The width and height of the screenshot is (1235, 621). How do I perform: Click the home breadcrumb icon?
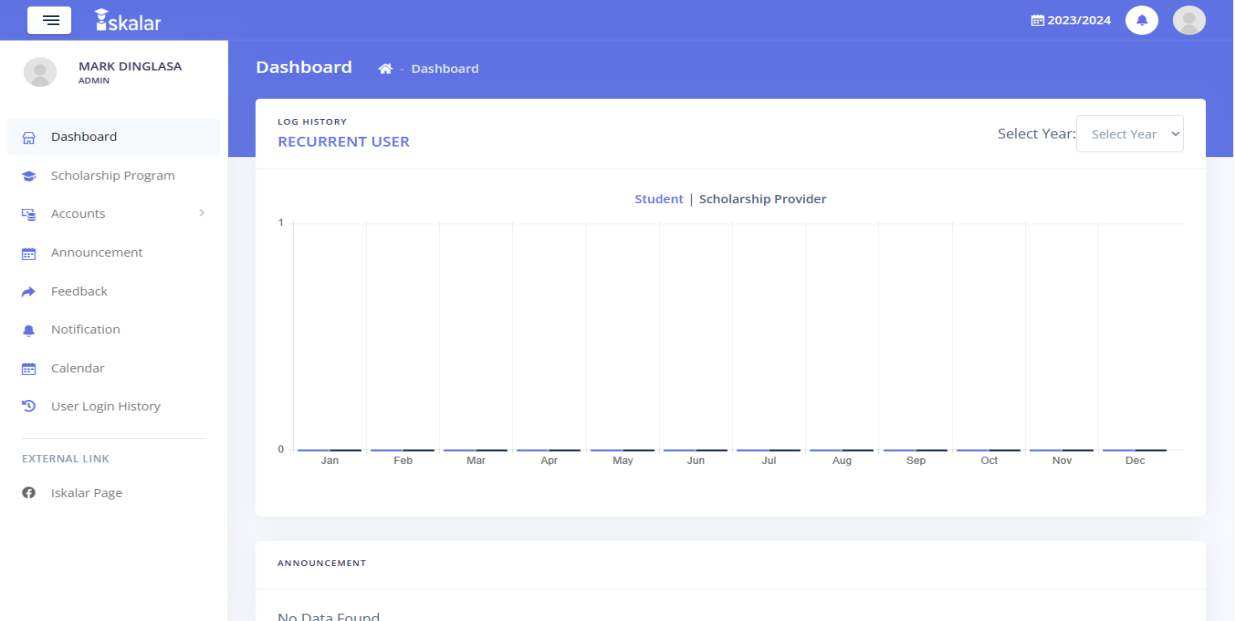click(386, 67)
